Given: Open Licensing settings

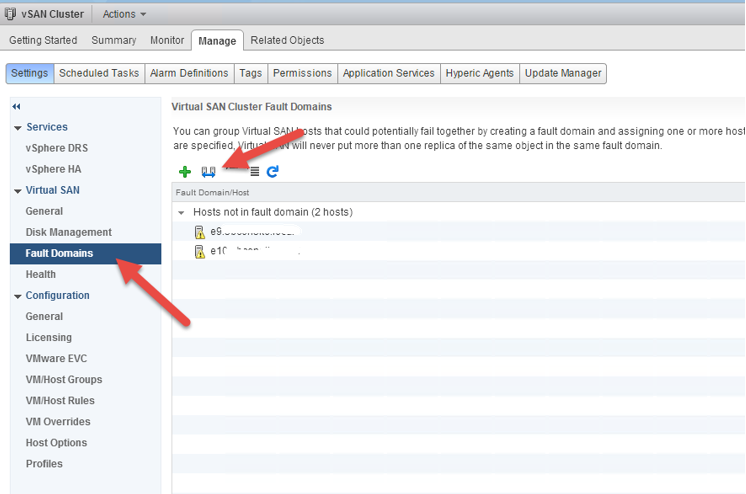Looking at the screenshot, I should pos(49,337).
